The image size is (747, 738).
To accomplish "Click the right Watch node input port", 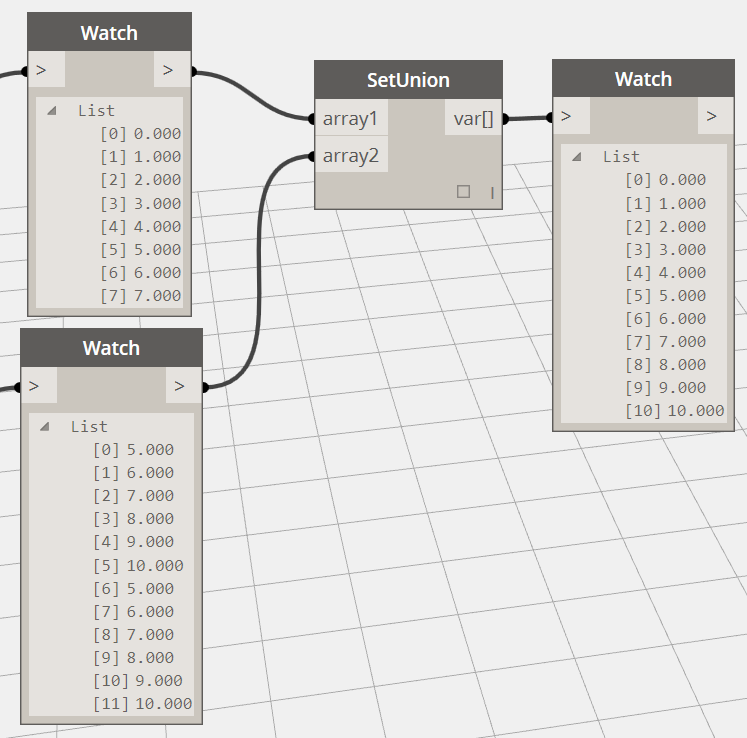I will point(572,116).
